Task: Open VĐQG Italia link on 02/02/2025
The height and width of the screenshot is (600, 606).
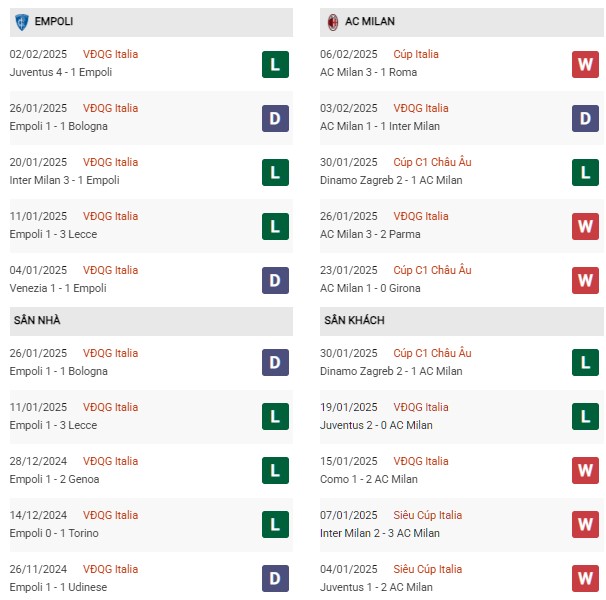Action: pyautogui.click(x=110, y=54)
